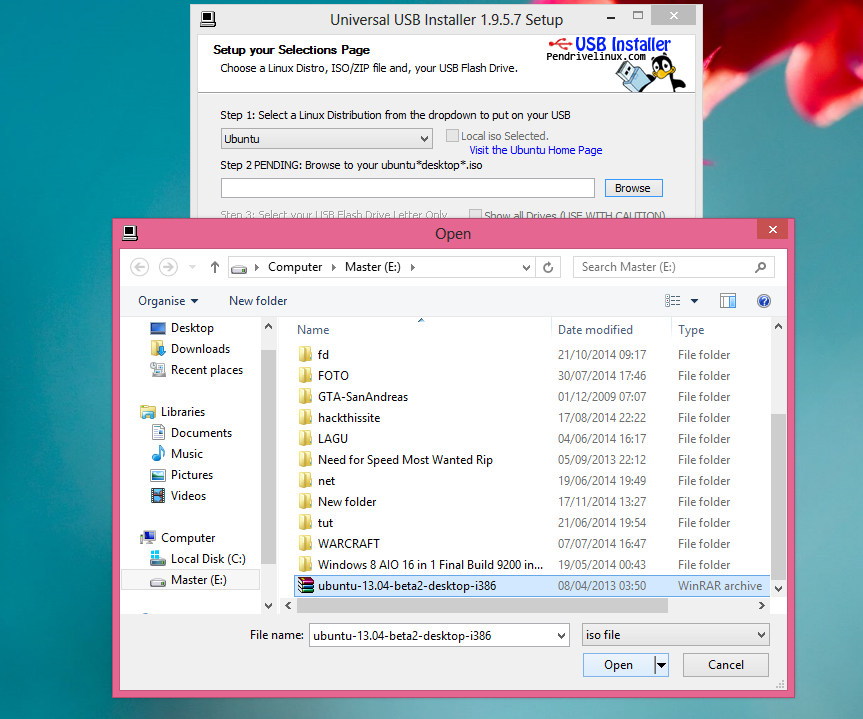Select Need for Speed Most Wanted Rip
The image size is (863, 719).
coord(532,460)
